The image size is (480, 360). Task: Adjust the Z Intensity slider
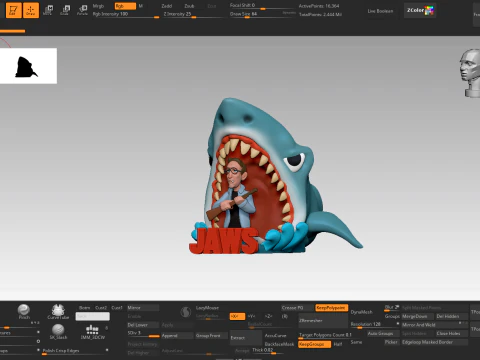[x=195, y=14]
